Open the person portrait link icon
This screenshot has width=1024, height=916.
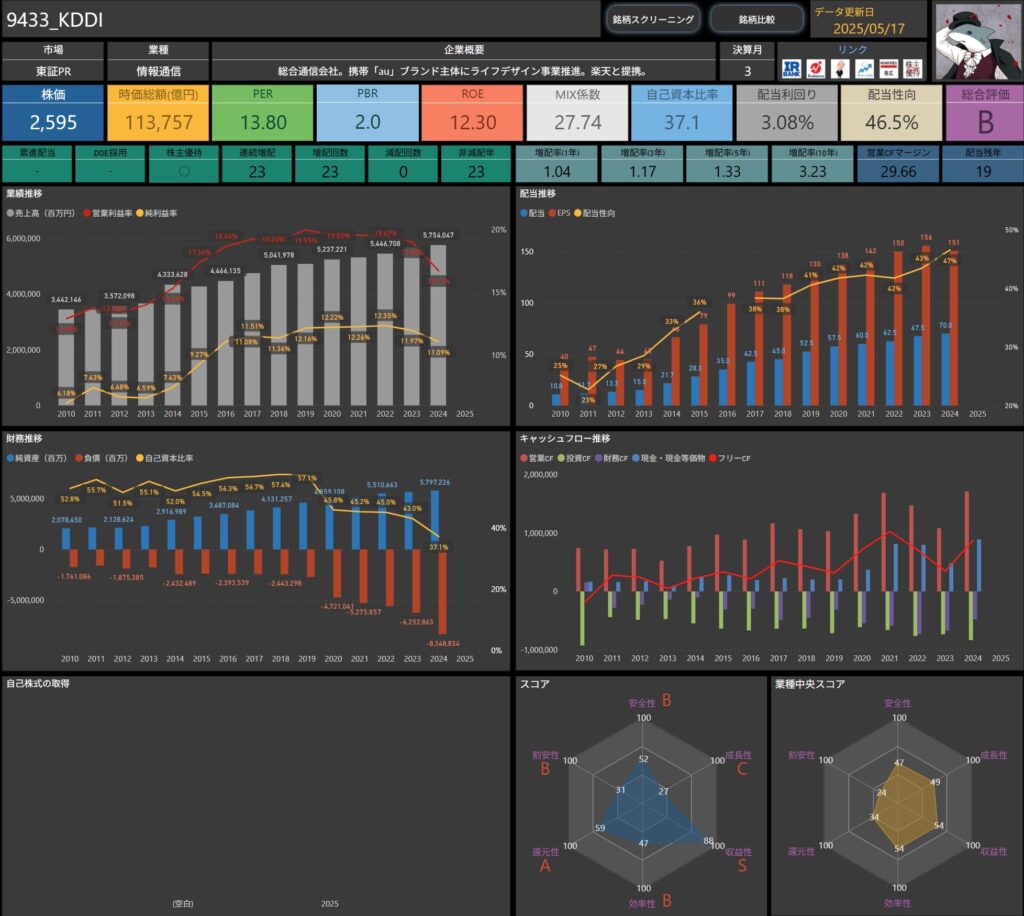(x=840, y=69)
